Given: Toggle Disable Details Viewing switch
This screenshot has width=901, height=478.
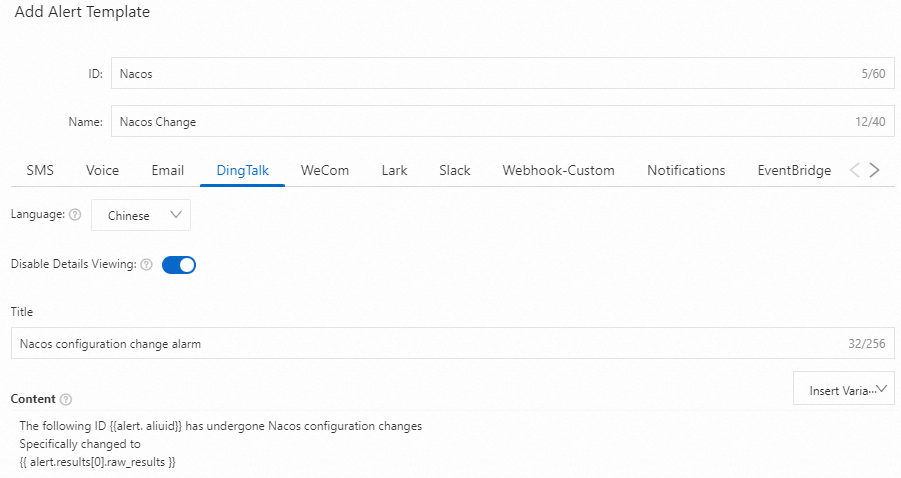Looking at the screenshot, I should (178, 265).
